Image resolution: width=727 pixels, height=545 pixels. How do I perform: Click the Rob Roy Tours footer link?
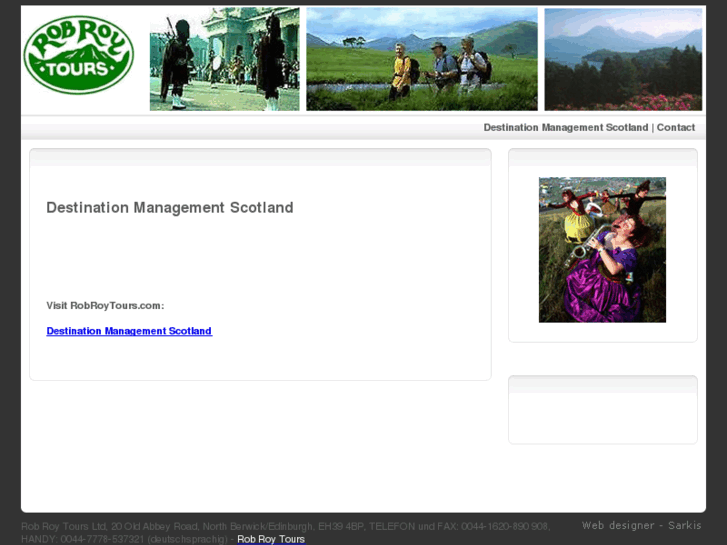click(271, 539)
